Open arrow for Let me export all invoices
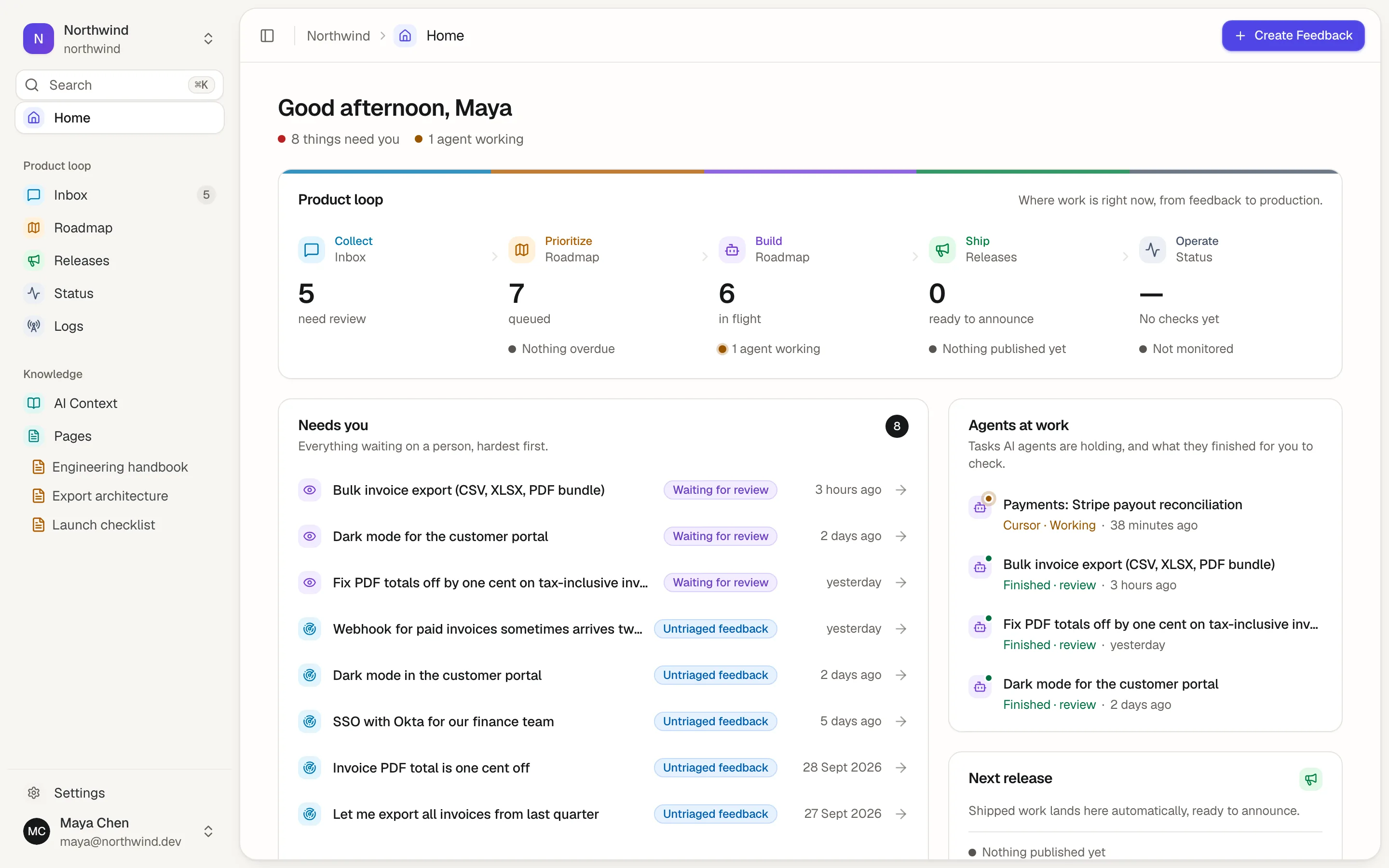 pyautogui.click(x=901, y=814)
